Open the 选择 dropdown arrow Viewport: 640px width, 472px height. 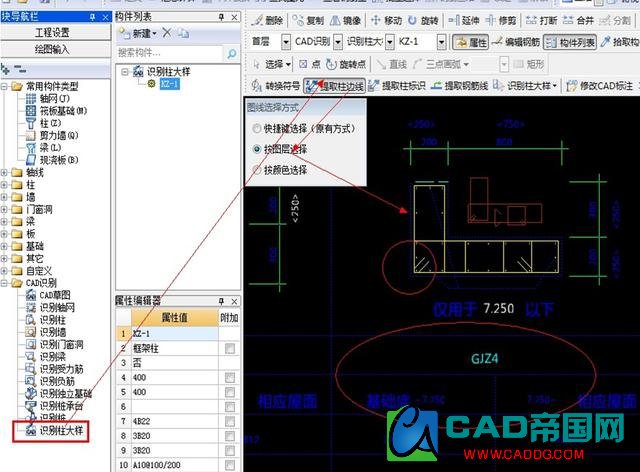pyautogui.click(x=288, y=65)
